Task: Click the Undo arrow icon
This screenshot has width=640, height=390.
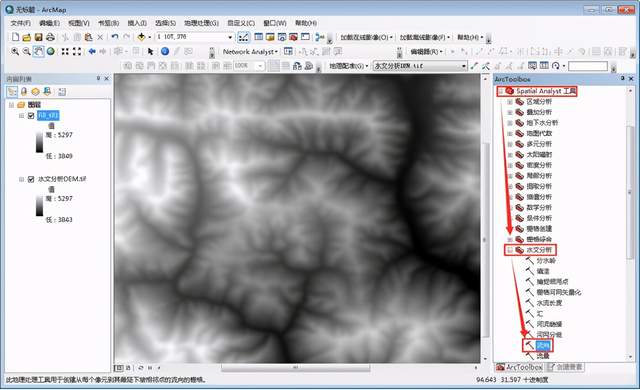Action: [115, 37]
